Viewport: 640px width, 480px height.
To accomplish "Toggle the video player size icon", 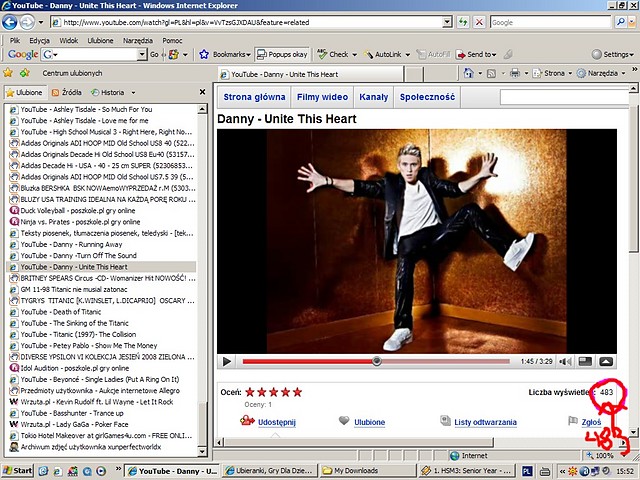I will [585, 361].
